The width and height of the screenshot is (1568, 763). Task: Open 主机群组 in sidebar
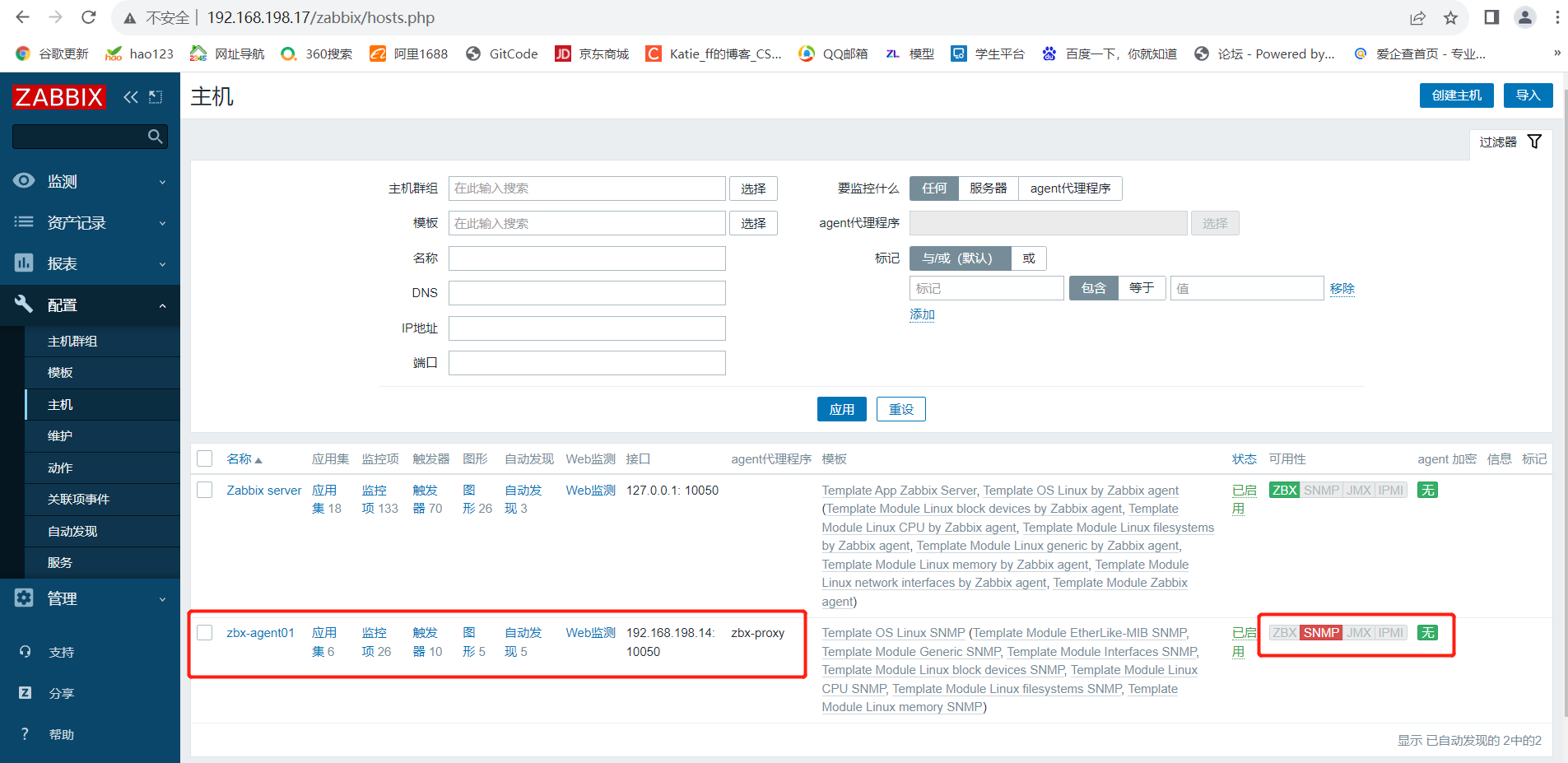[103, 341]
